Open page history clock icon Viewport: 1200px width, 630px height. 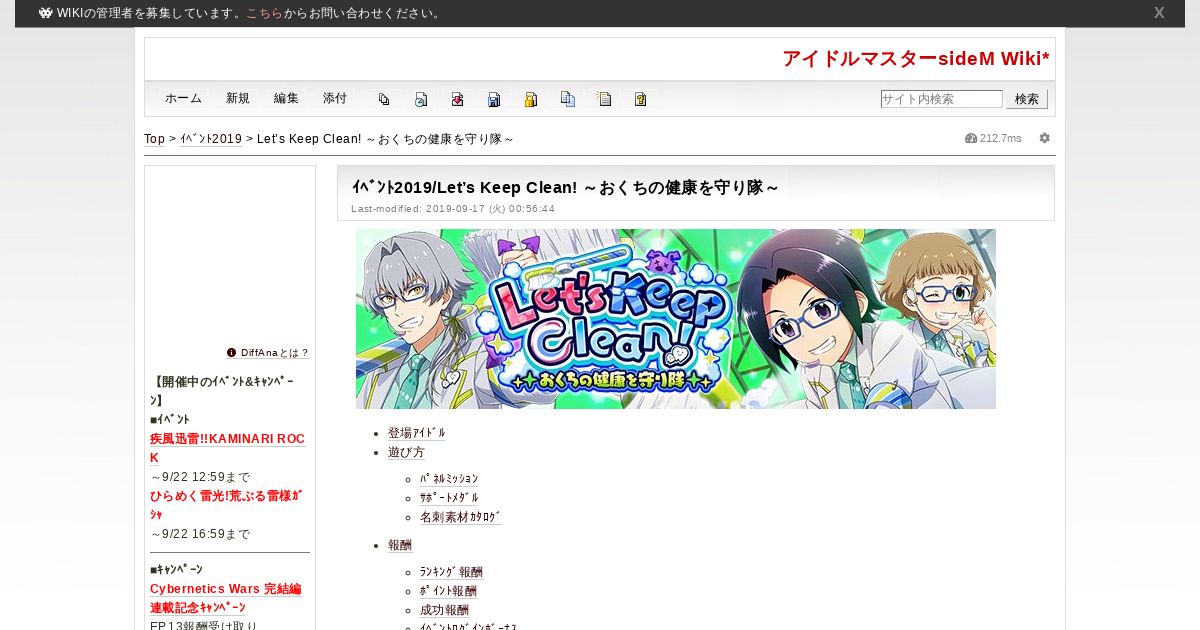[x=421, y=99]
